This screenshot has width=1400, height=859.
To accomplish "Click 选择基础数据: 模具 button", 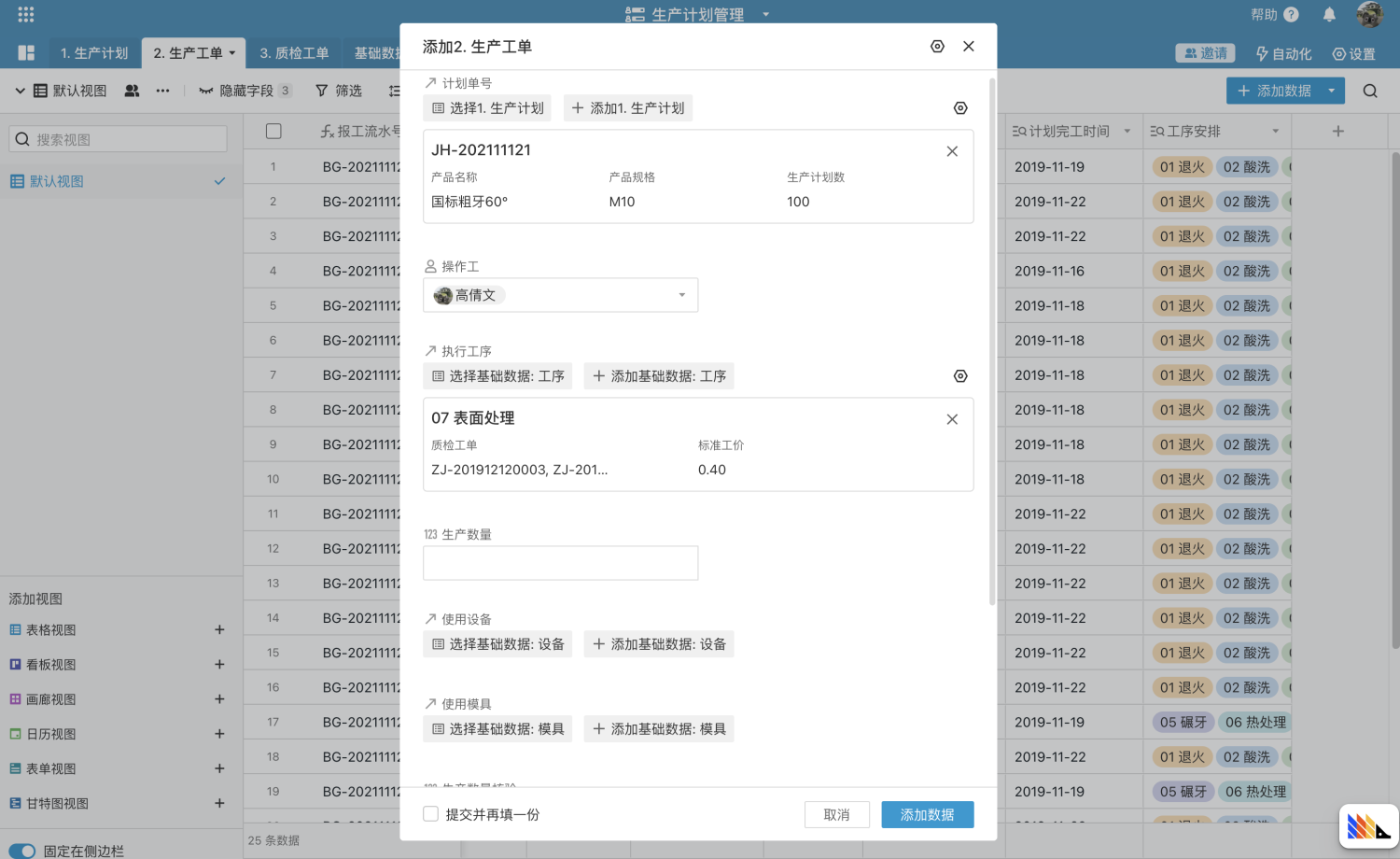I will tap(497, 729).
